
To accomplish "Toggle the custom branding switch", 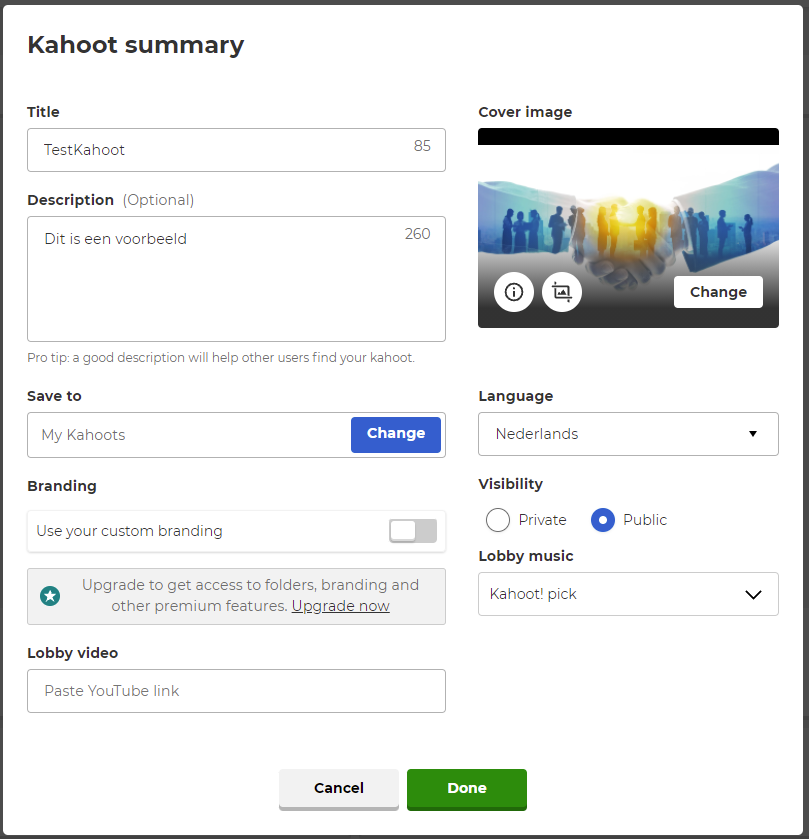I will coord(413,531).
